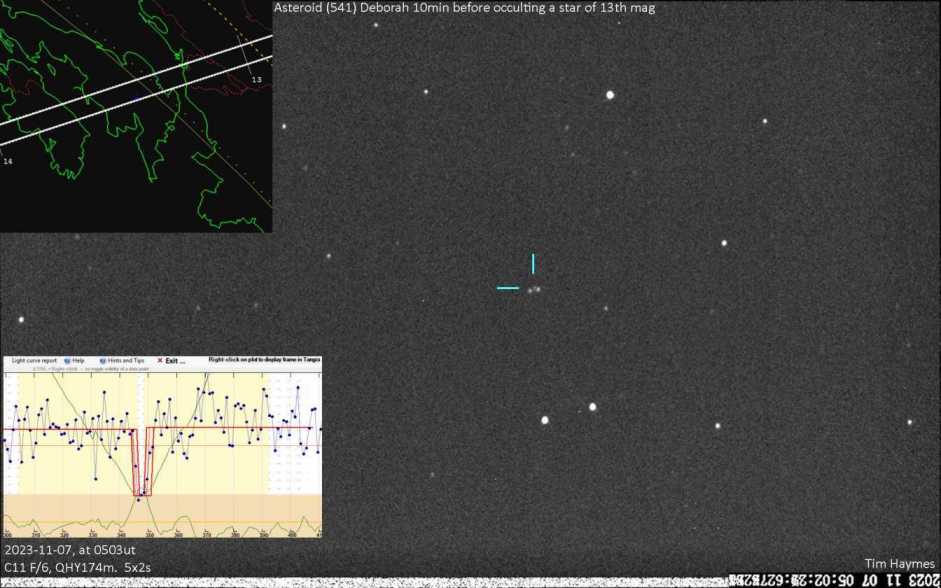This screenshot has height=588, width=941.
Task: Click the vertical cyan marker above target
Action: pos(533,264)
